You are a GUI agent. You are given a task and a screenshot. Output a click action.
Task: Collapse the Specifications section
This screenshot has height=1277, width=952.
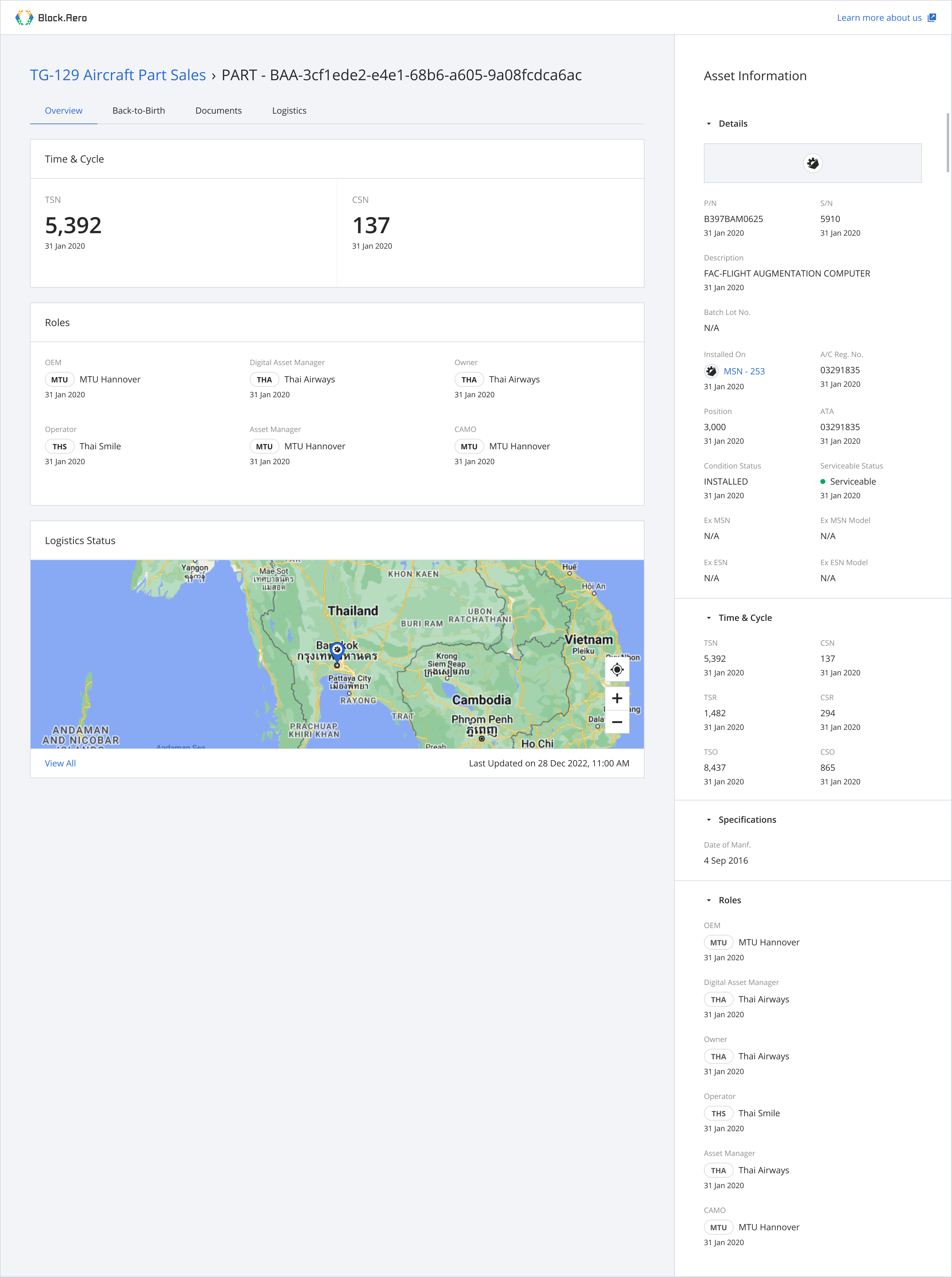coord(709,820)
